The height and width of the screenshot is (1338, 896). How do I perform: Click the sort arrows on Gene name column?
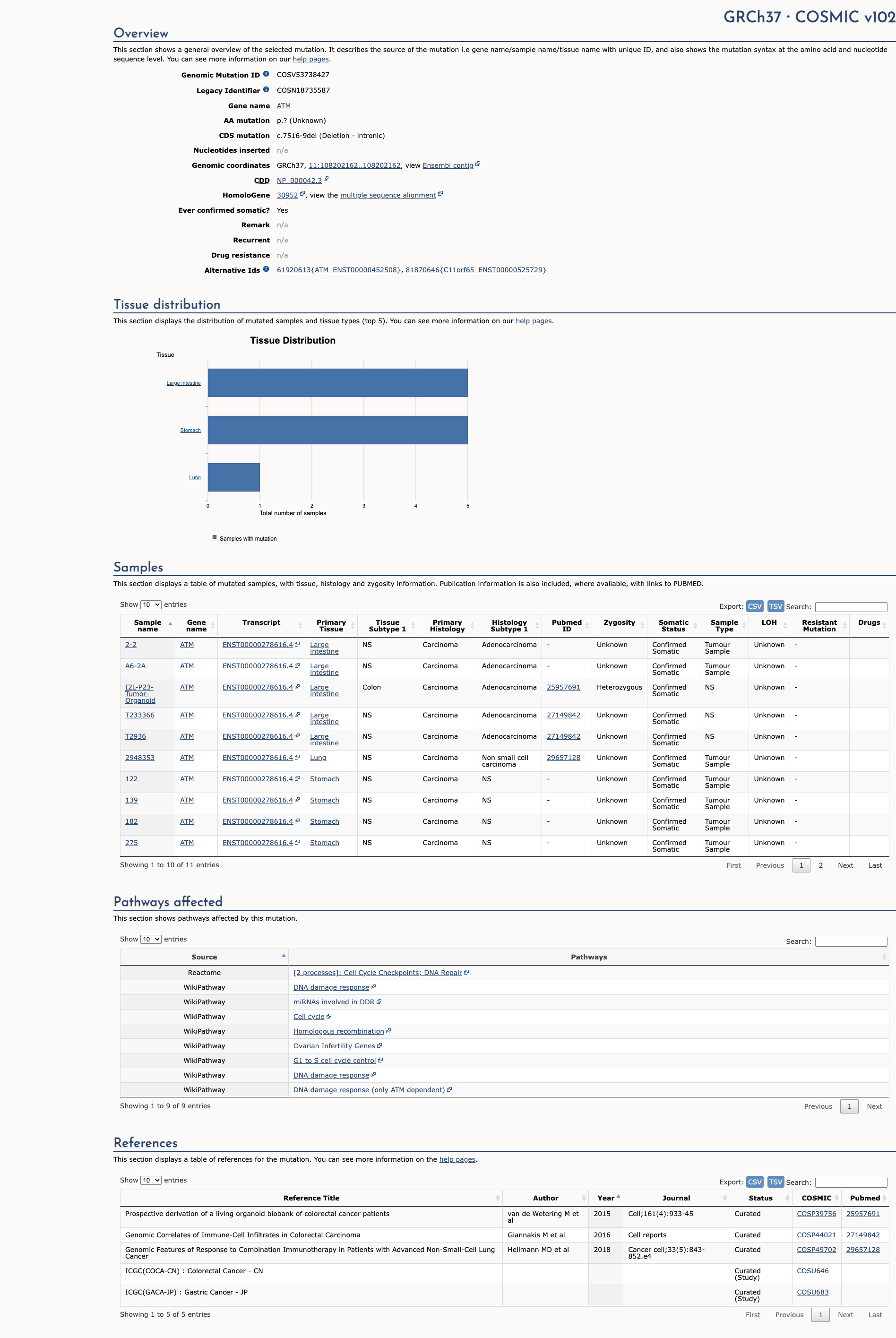(213, 626)
